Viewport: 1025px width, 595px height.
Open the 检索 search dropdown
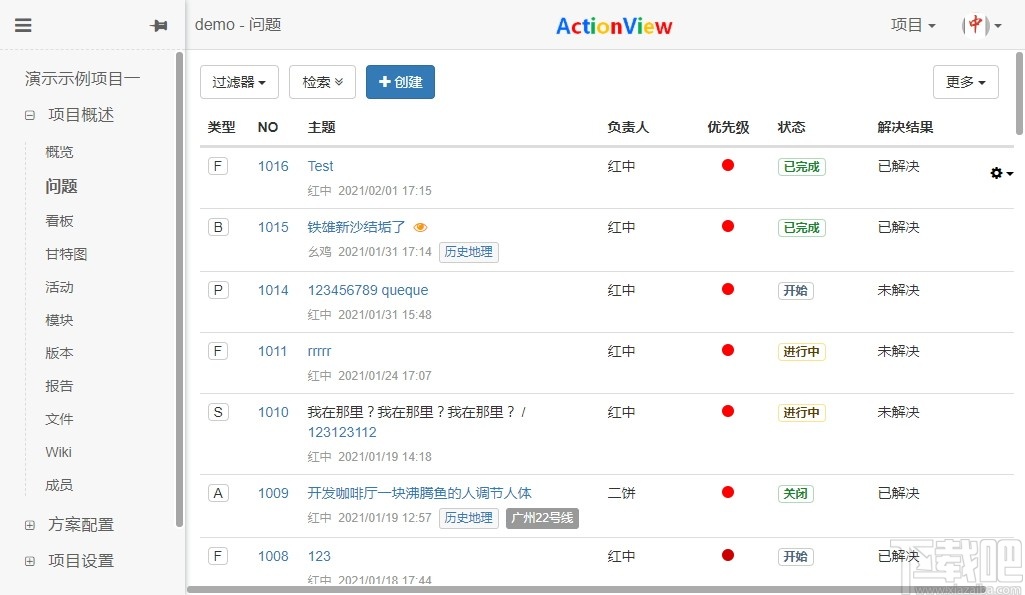pyautogui.click(x=322, y=82)
